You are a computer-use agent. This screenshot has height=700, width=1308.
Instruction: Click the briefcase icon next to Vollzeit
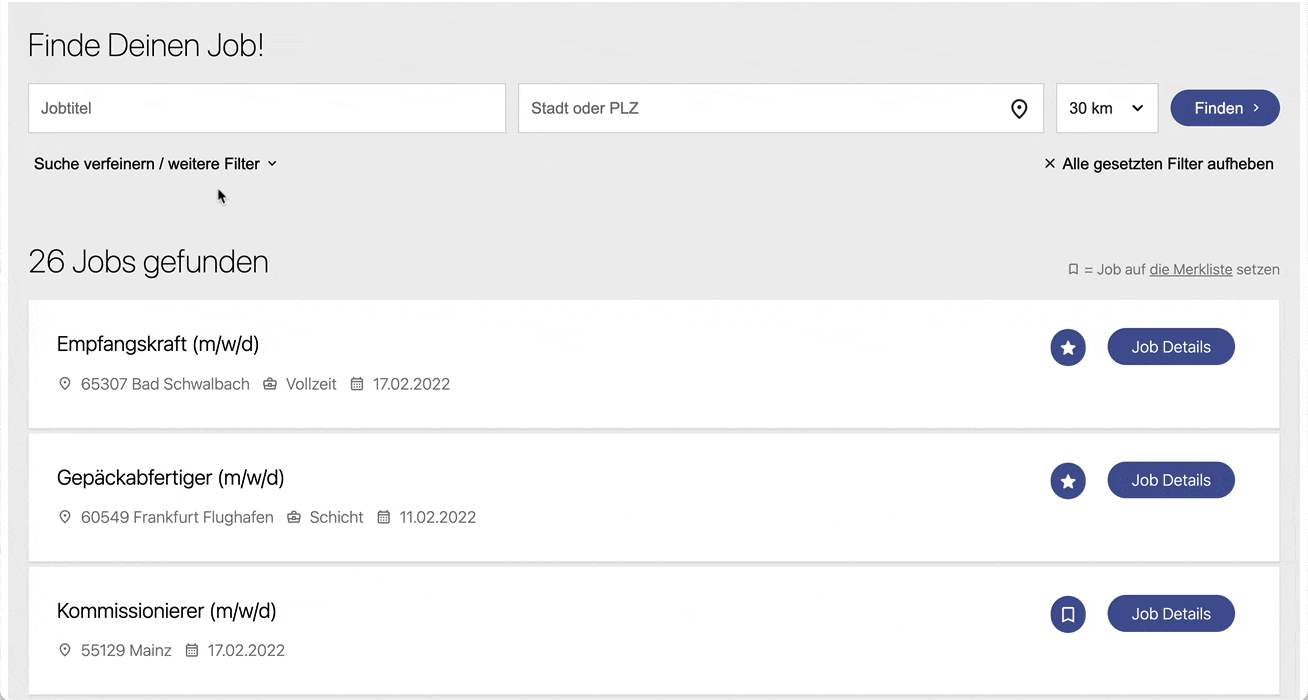click(x=270, y=384)
